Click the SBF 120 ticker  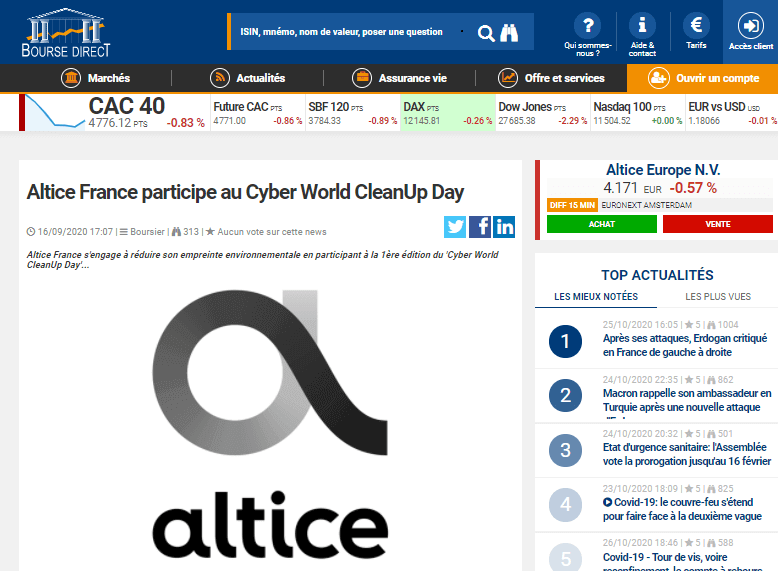(352, 113)
